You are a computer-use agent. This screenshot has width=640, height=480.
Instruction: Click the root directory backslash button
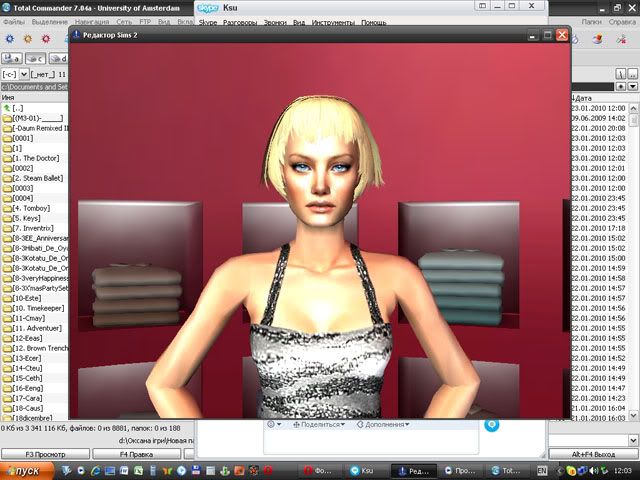click(620, 74)
